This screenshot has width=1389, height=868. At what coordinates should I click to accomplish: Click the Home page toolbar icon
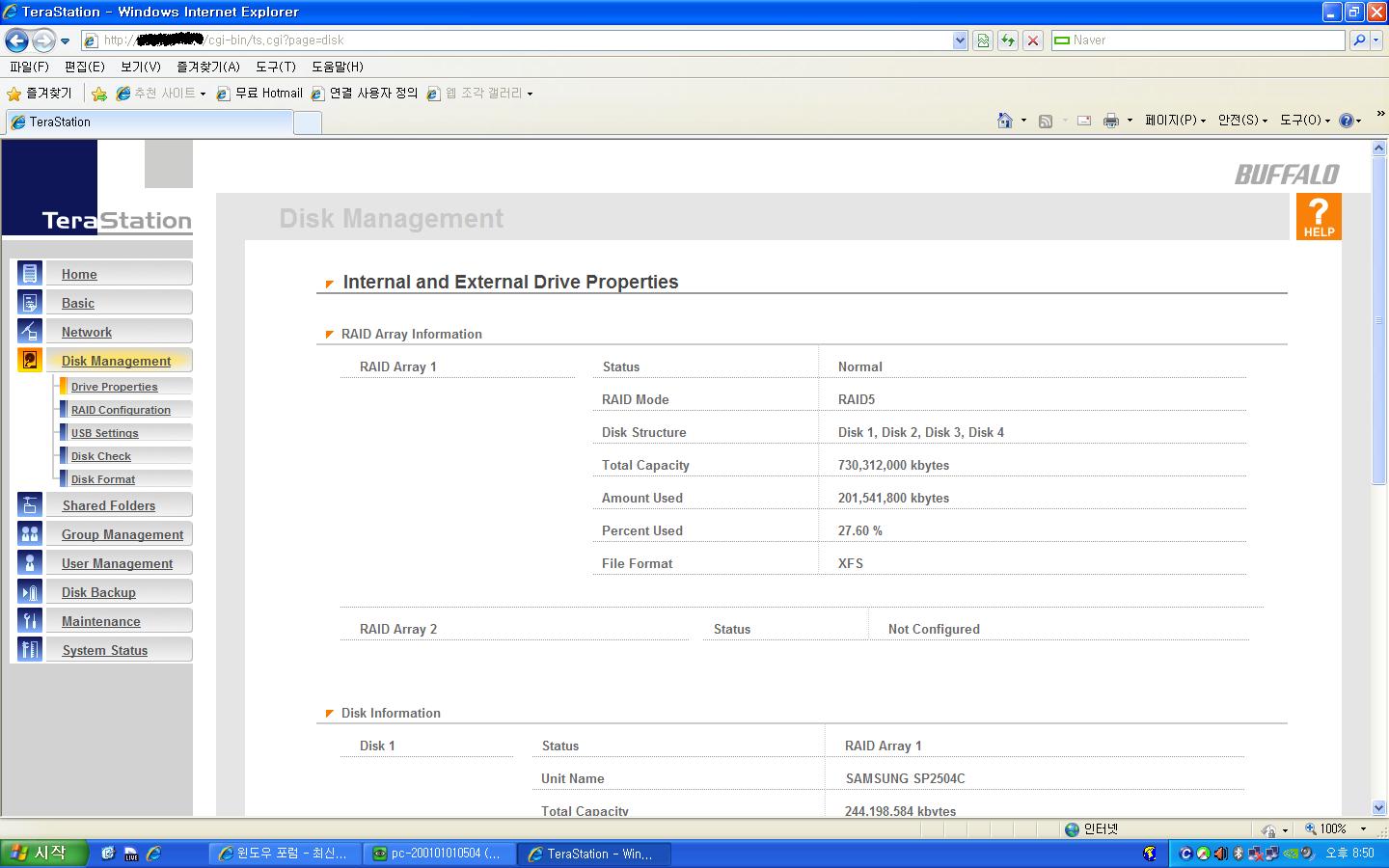point(1005,121)
